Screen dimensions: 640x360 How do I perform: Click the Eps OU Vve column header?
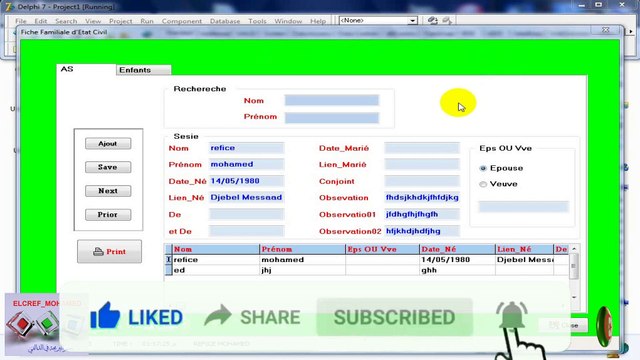(382, 249)
